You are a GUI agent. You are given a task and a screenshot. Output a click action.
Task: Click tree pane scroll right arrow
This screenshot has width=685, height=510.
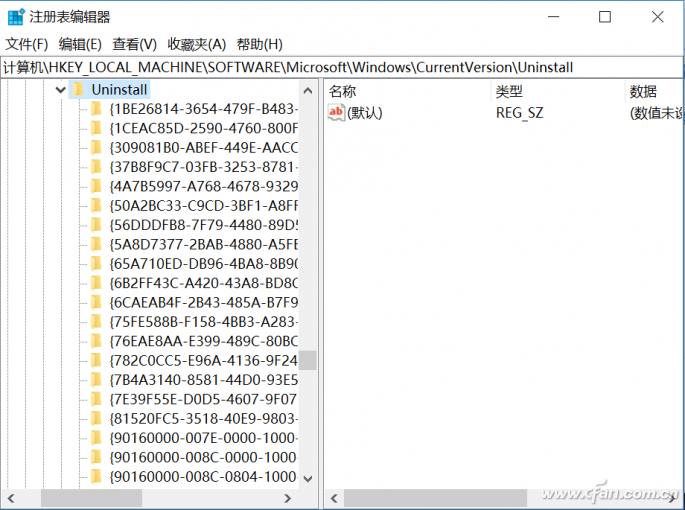[287, 498]
